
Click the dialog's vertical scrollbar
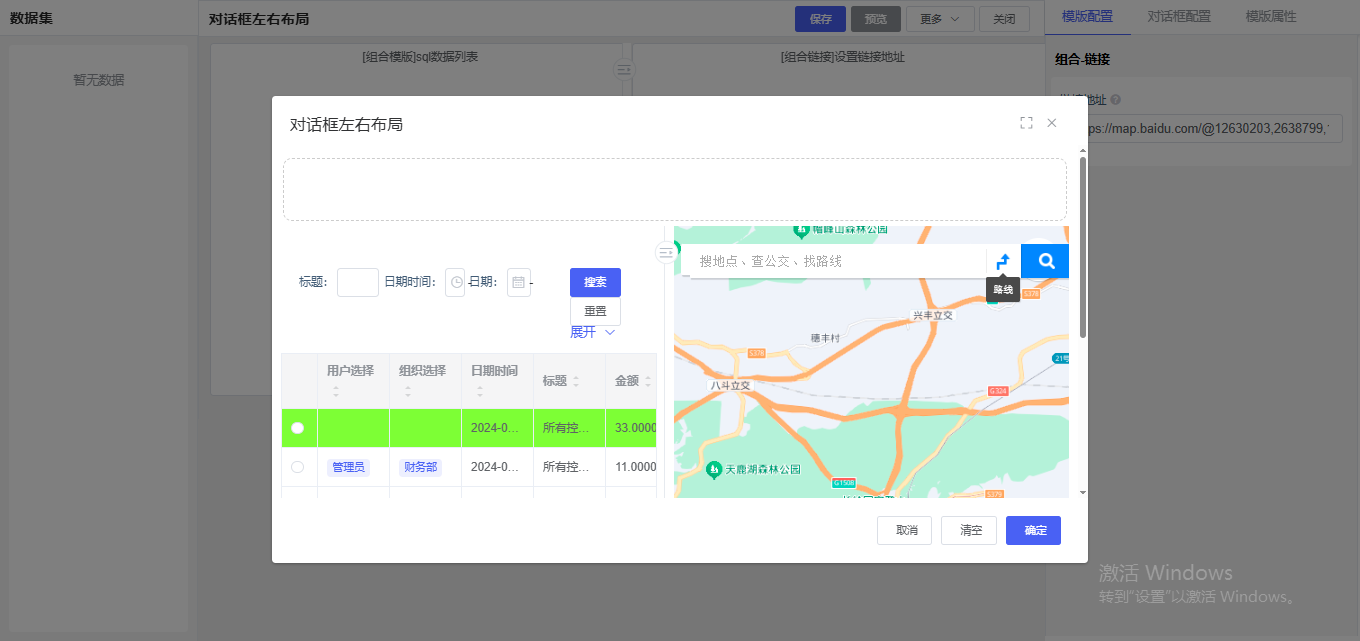coord(1082,250)
